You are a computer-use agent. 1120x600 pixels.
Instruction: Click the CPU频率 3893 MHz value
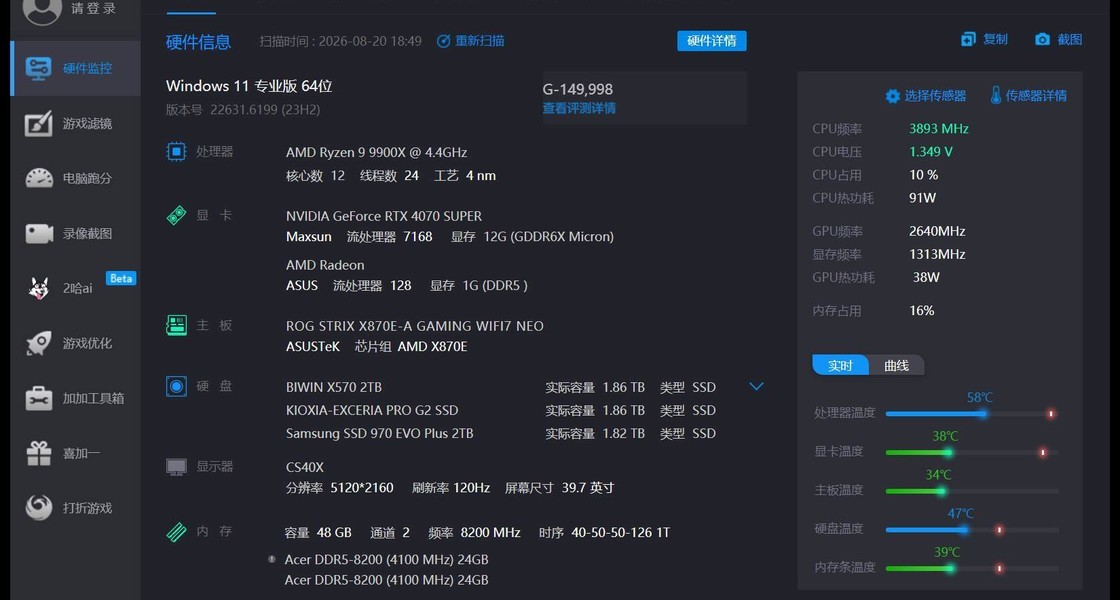click(939, 129)
